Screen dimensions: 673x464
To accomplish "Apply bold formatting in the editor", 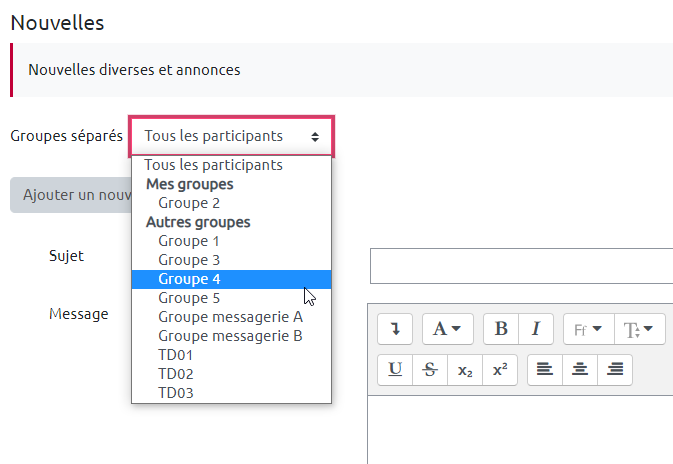I will (501, 329).
